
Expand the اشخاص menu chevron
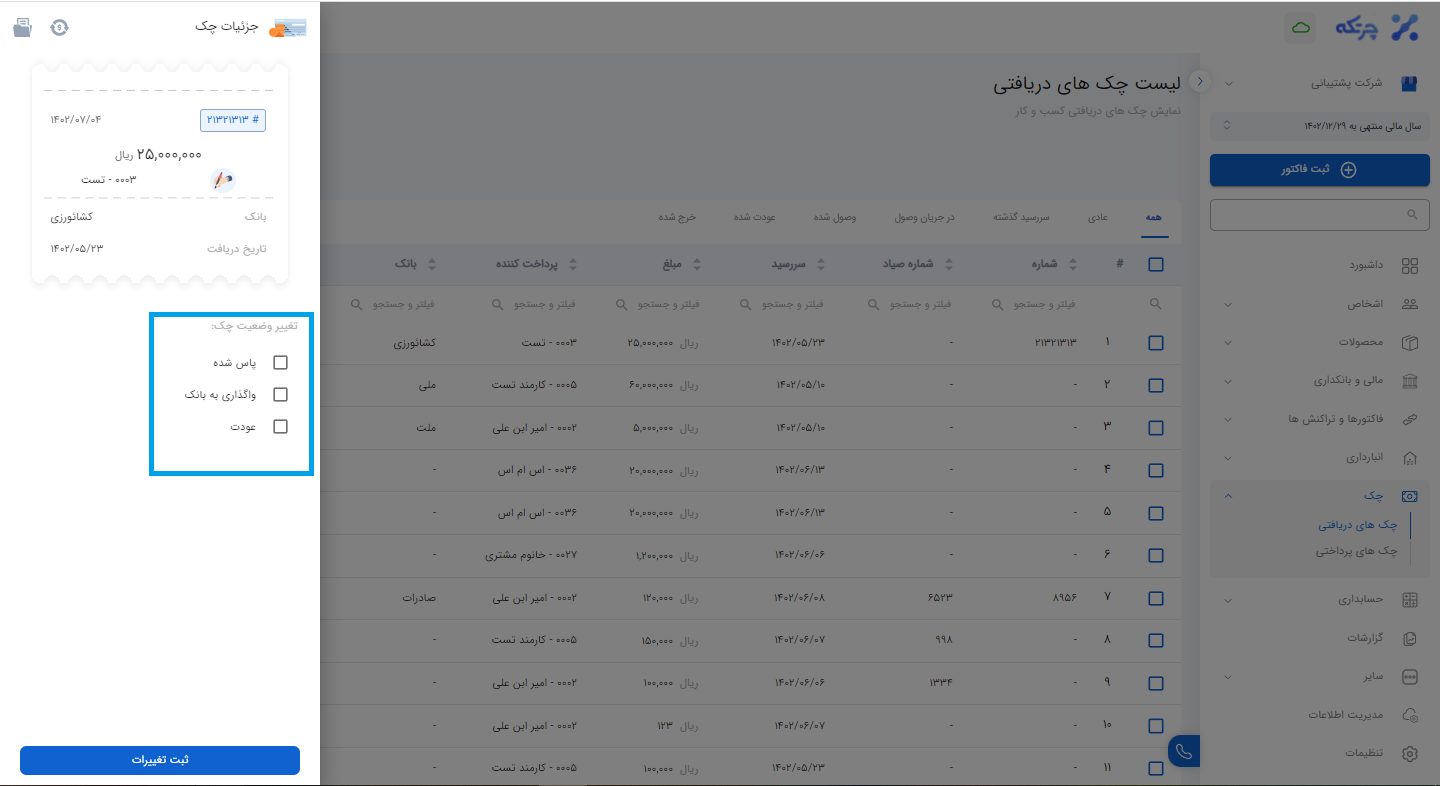tap(1228, 304)
